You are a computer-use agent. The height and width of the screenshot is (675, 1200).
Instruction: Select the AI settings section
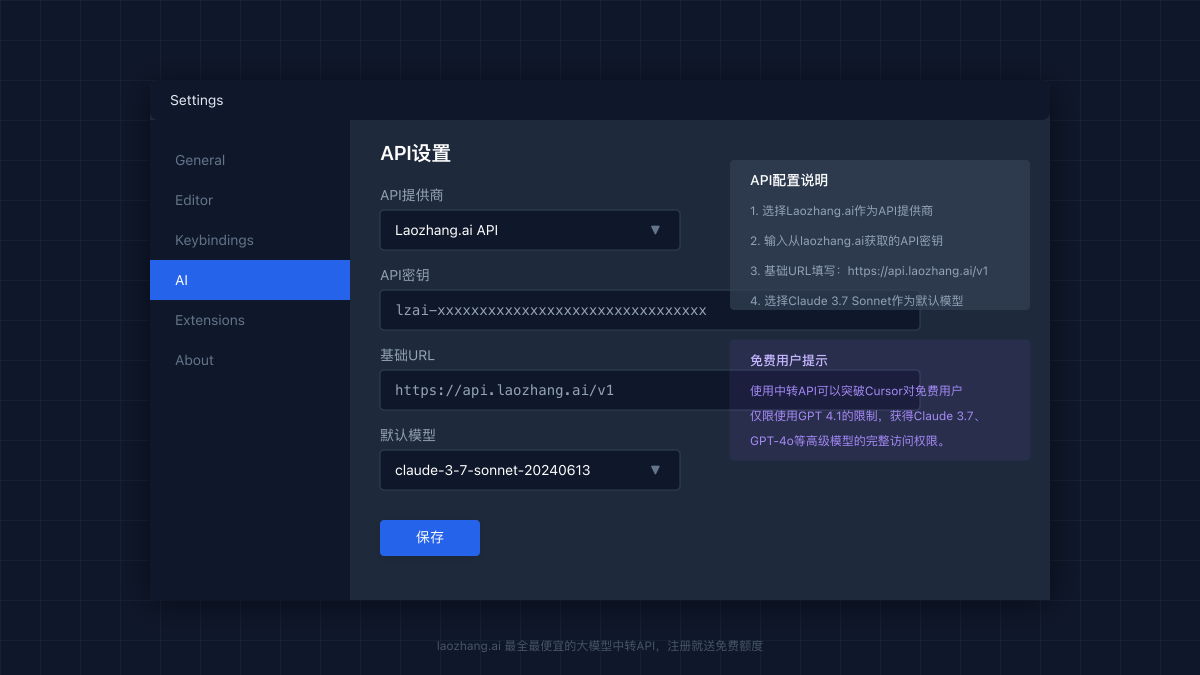(x=250, y=280)
